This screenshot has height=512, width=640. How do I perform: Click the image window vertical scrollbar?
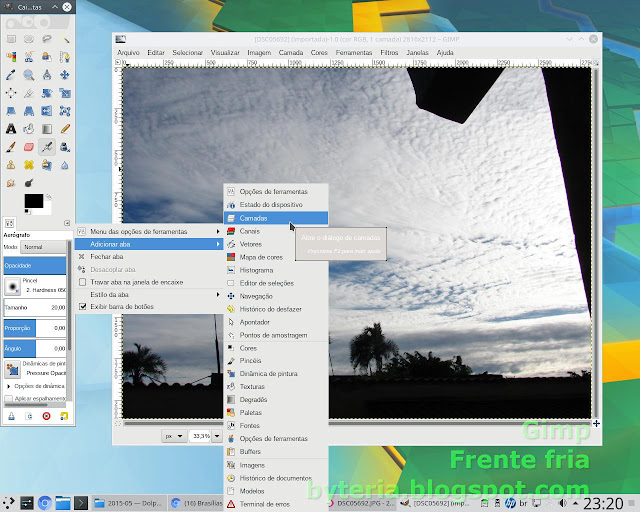click(x=596, y=243)
